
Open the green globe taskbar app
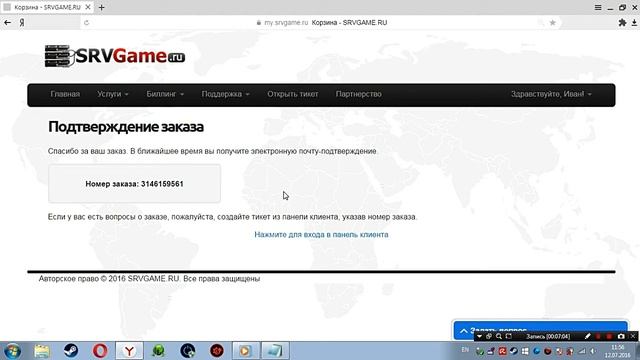pos(158,351)
